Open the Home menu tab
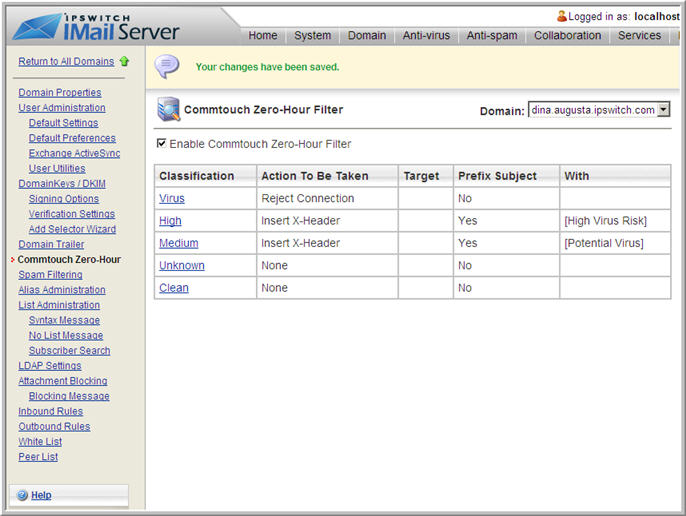This screenshot has width=686, height=516. [262, 35]
